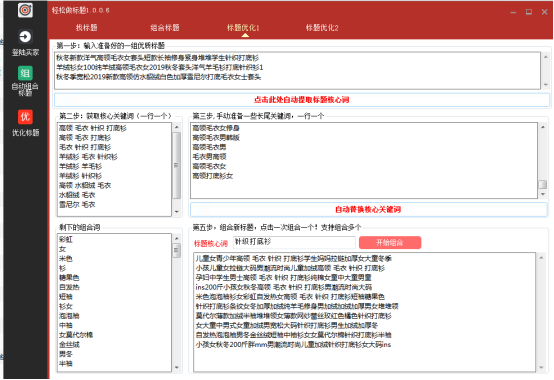Select 自发热 in remaining words list

69,287
